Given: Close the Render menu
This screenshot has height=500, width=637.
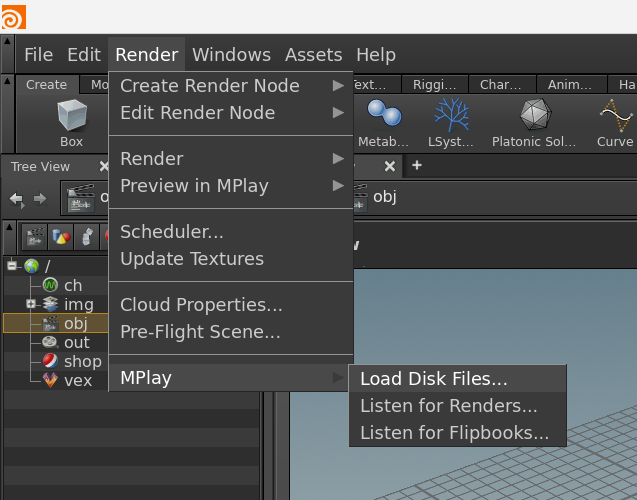Looking at the screenshot, I should click(147, 55).
